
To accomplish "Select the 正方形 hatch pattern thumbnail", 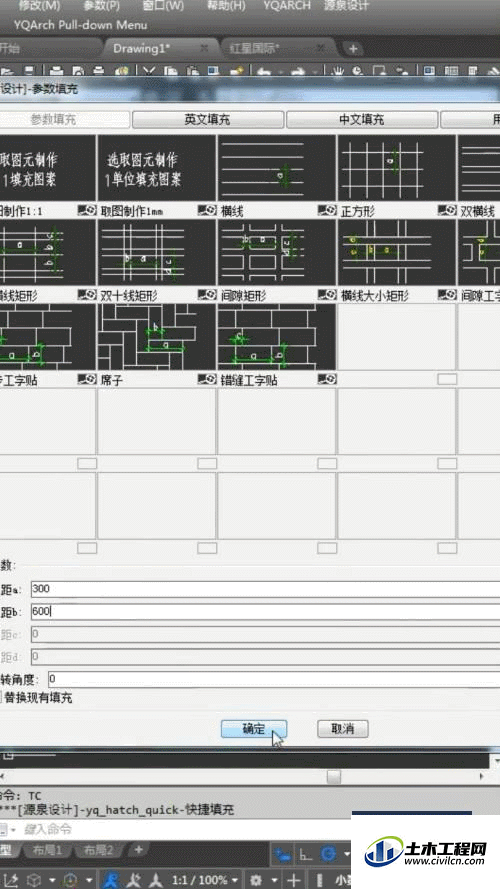I will [397, 168].
